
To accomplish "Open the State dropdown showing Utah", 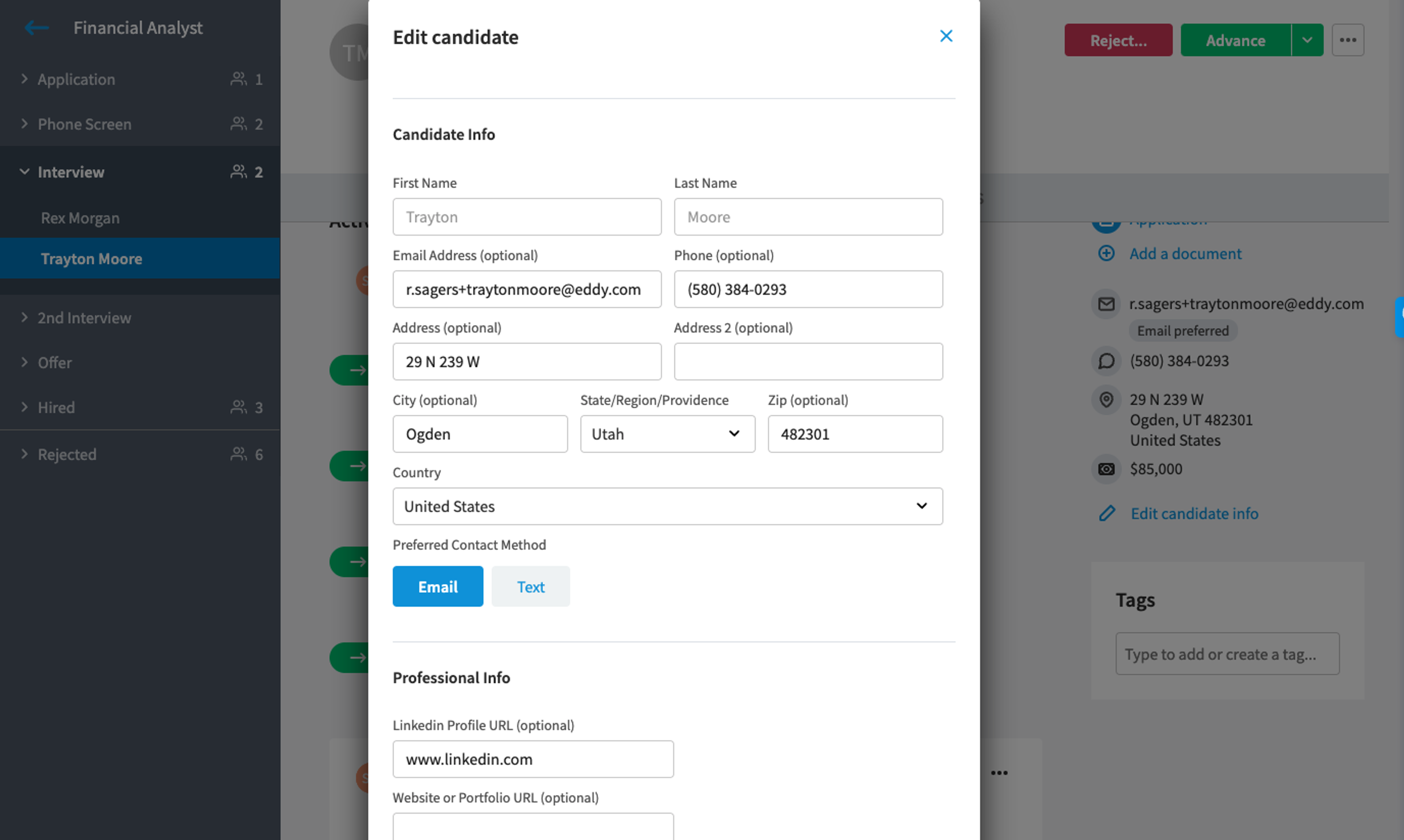I will 668,434.
